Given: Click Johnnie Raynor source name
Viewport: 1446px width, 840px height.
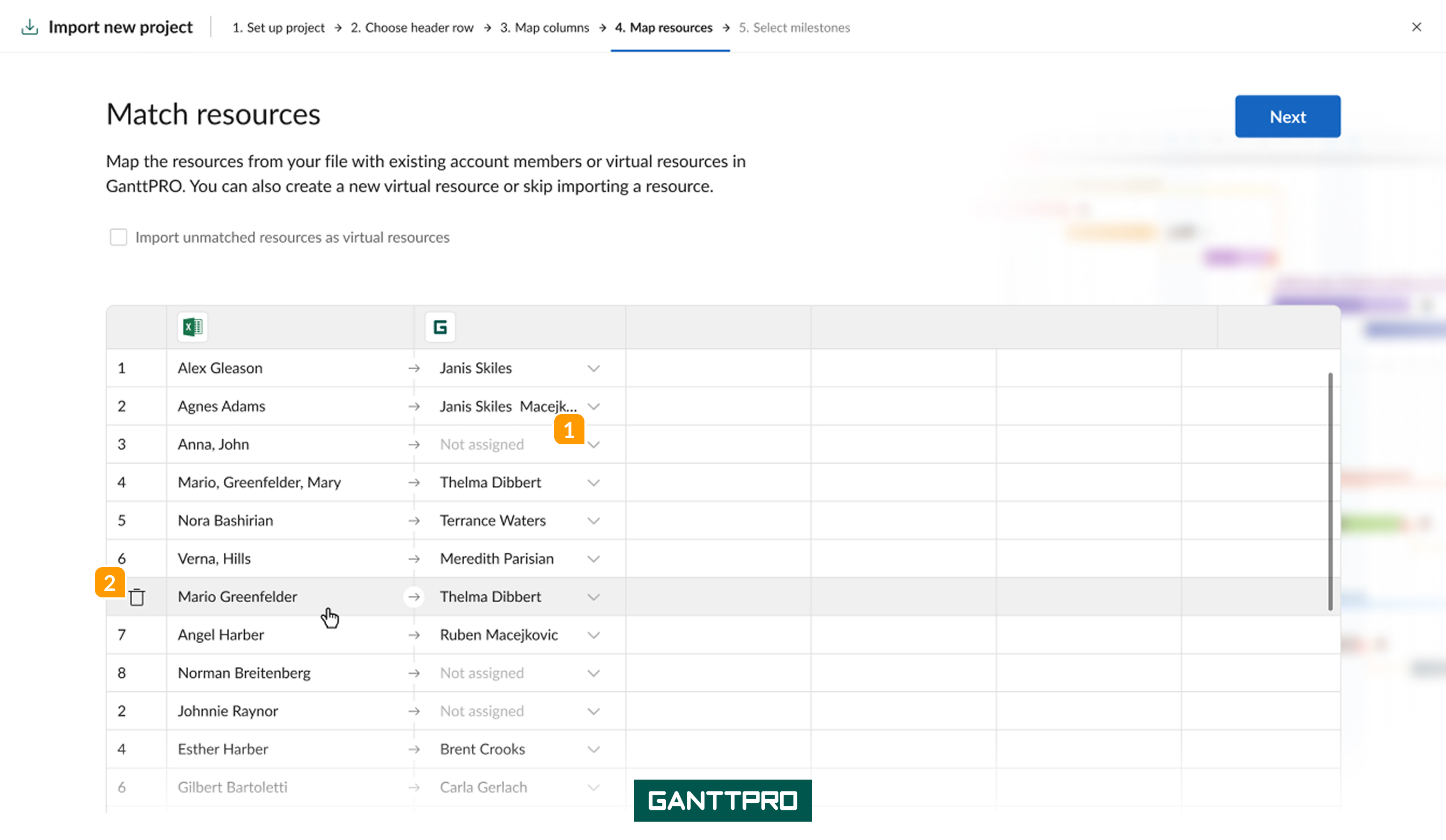Looking at the screenshot, I should click(x=228, y=712).
